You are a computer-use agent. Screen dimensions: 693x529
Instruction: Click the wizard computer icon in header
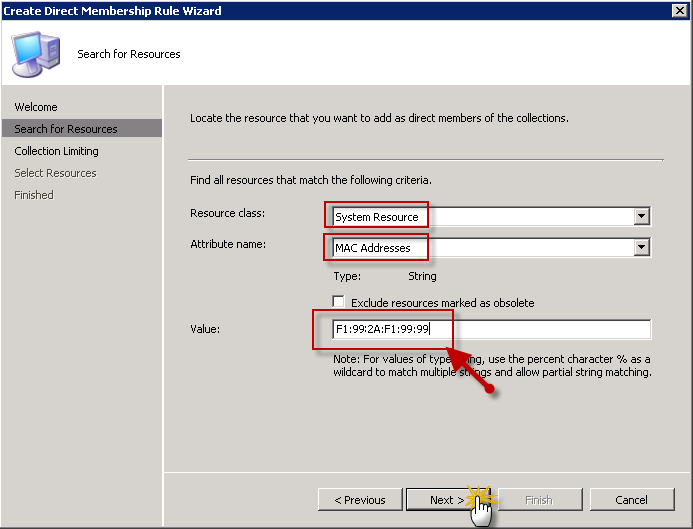pos(36,54)
